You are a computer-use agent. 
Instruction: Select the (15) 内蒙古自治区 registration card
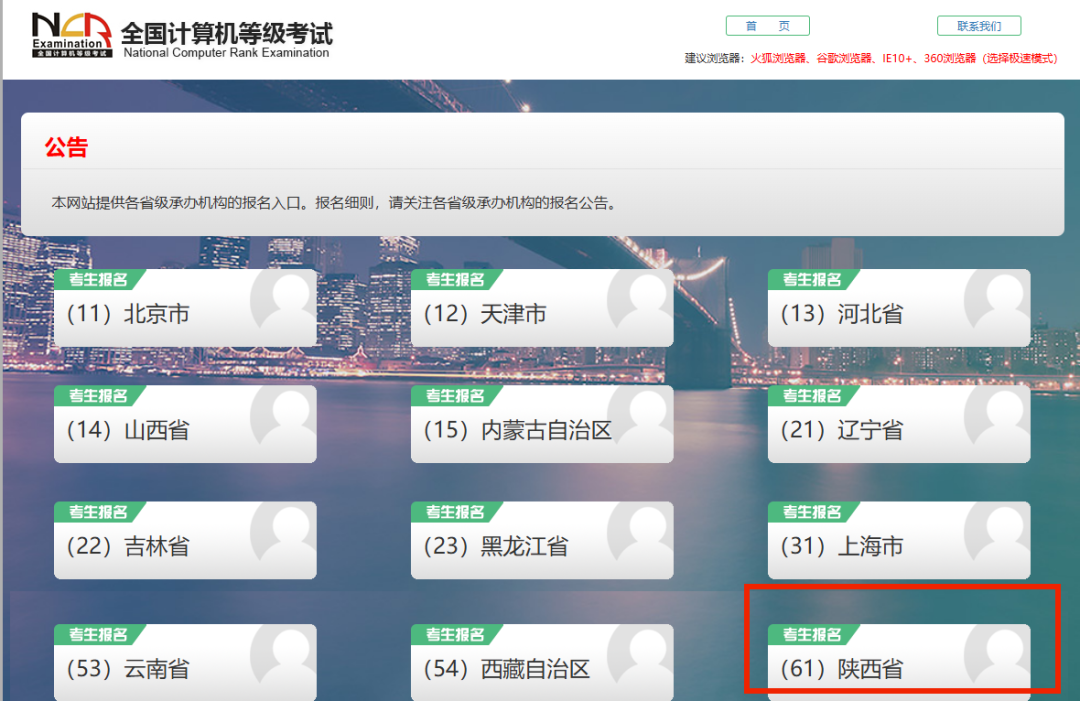click(542, 424)
